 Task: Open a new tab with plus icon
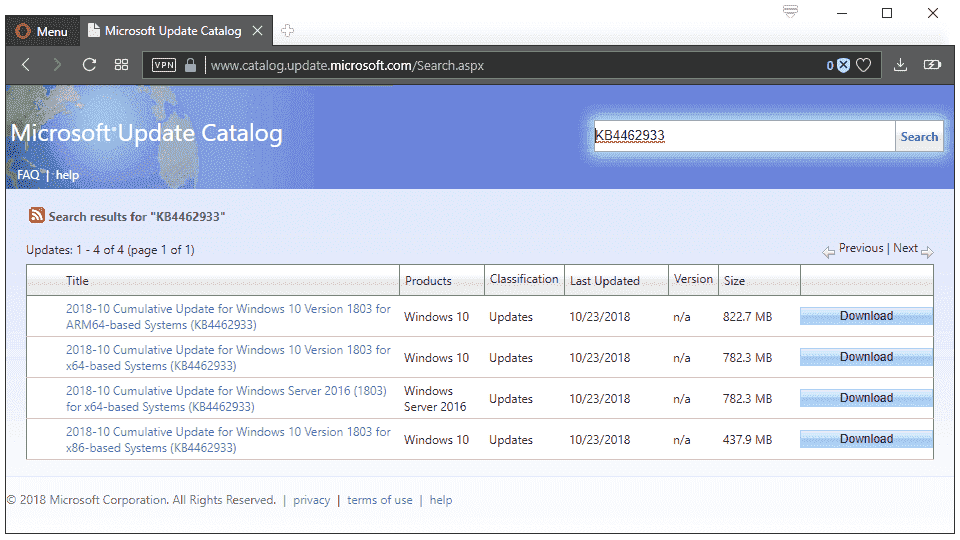[x=287, y=31]
